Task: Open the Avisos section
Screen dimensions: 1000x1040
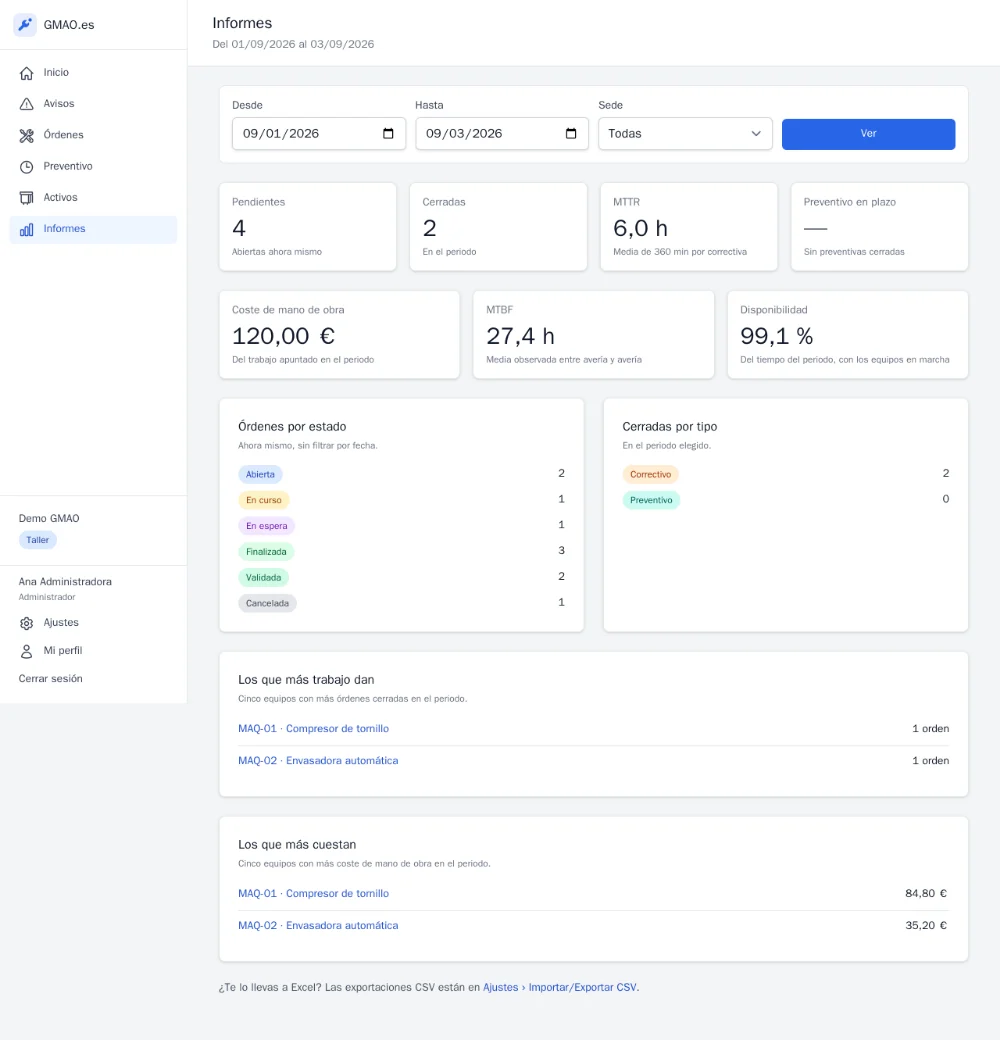Action: (94, 103)
